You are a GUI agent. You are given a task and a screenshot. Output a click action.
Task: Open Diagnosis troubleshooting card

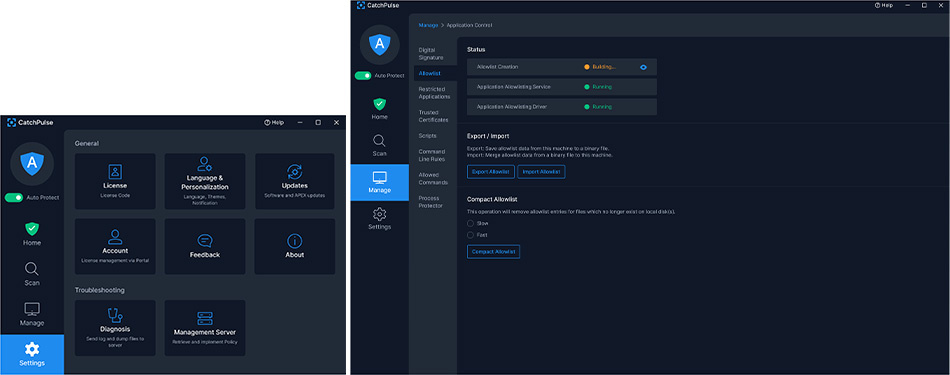click(115, 328)
